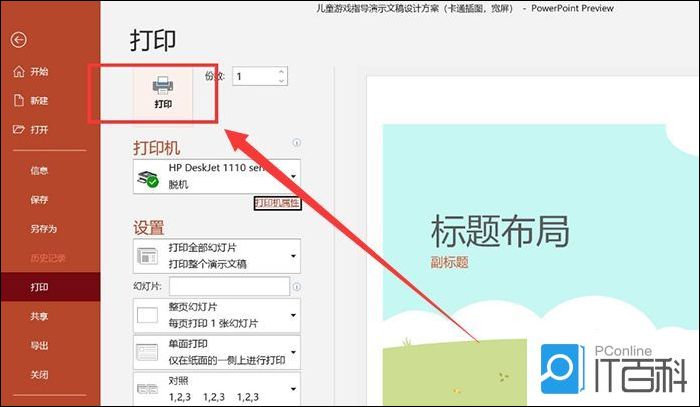700x407 pixels.
Task: Click the 打印整个演示文稿 text
Action: click(208, 264)
